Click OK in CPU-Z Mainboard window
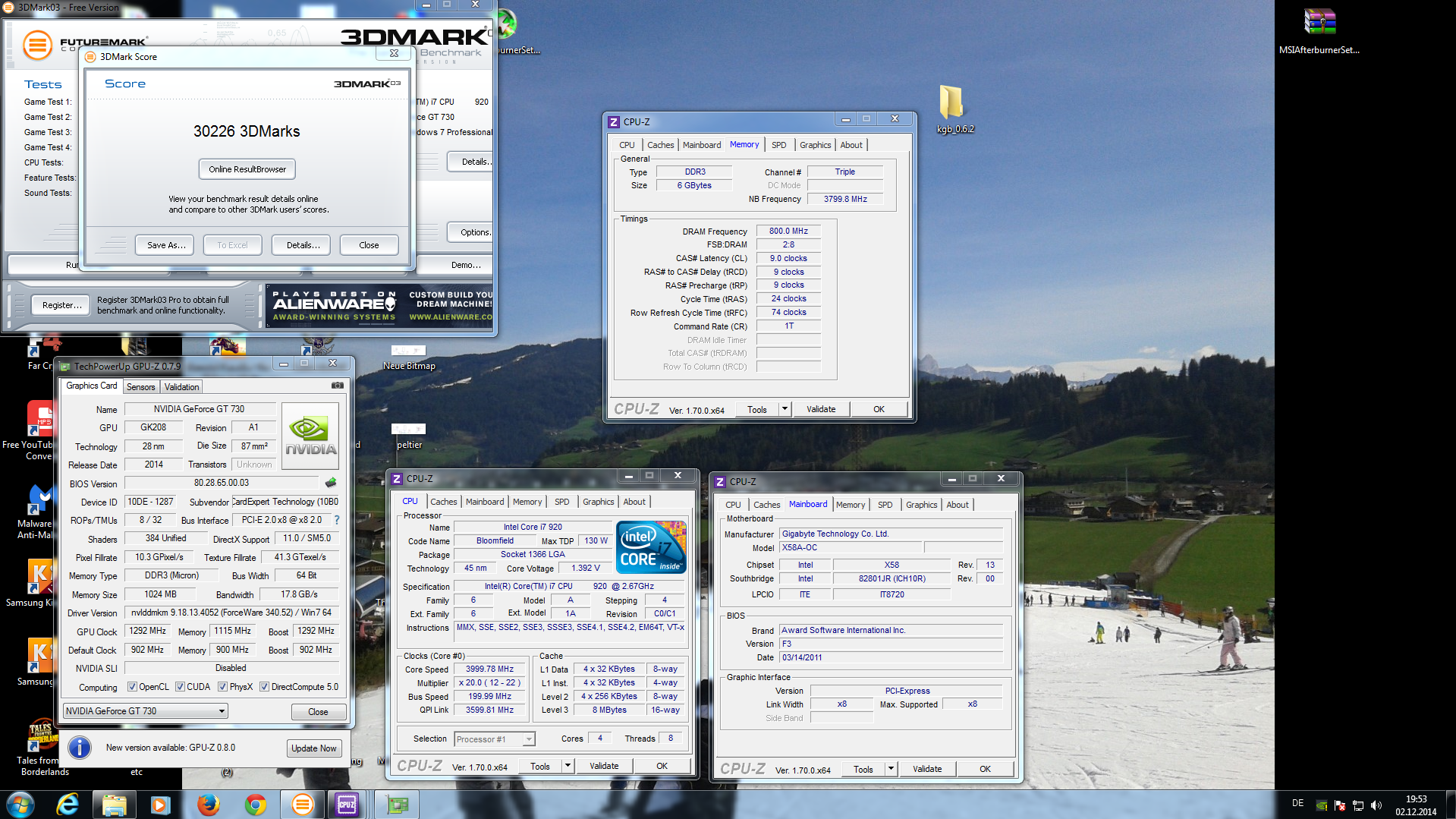 (x=985, y=769)
